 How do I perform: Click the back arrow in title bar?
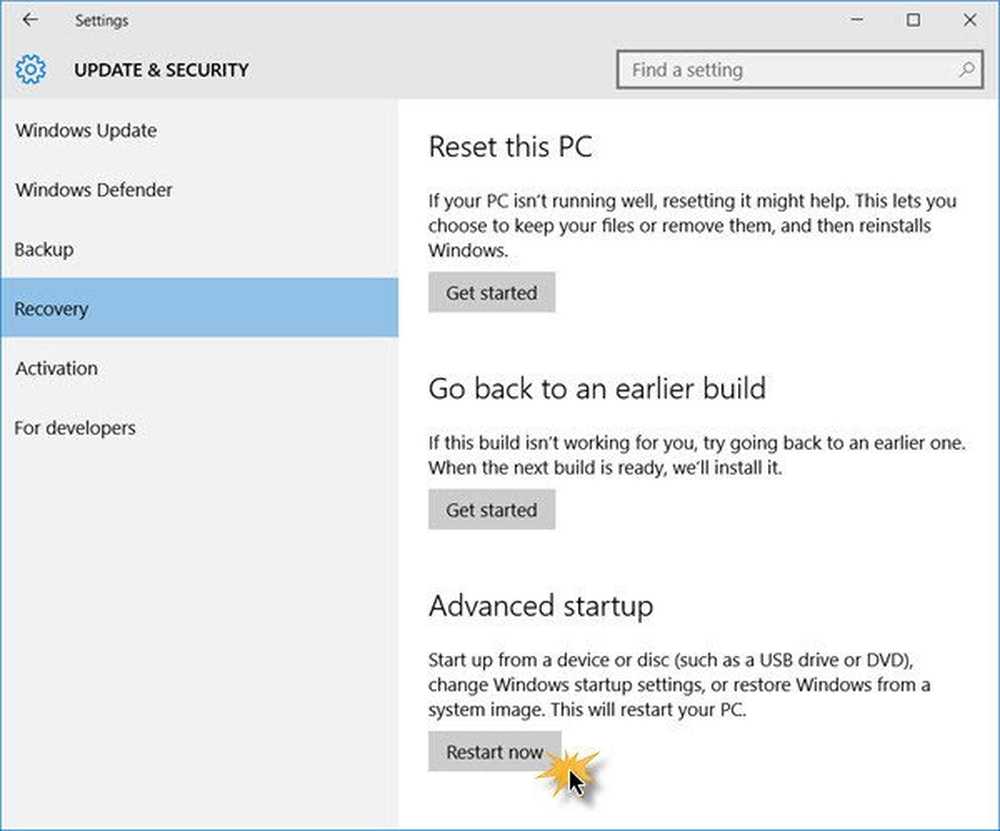point(30,20)
